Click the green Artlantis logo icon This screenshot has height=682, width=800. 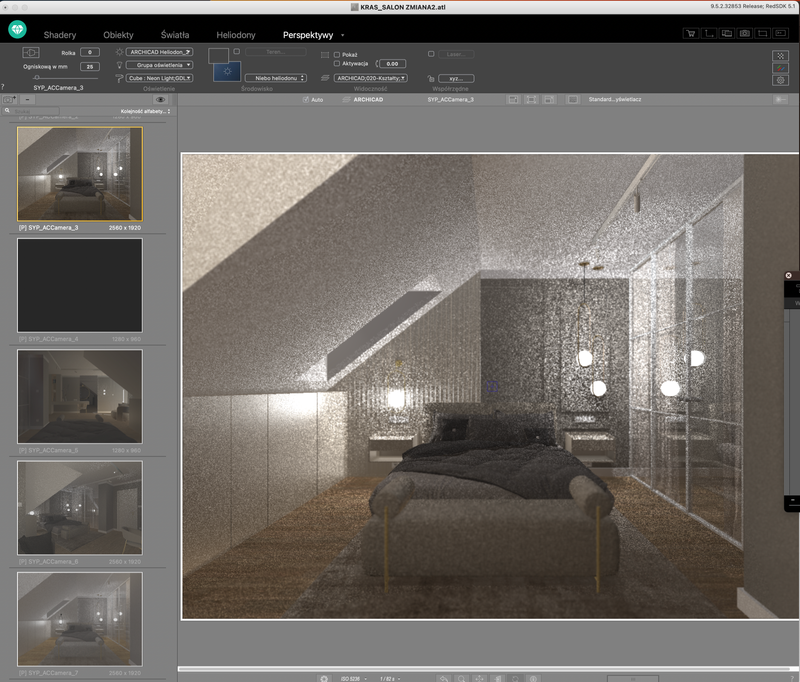point(17,29)
